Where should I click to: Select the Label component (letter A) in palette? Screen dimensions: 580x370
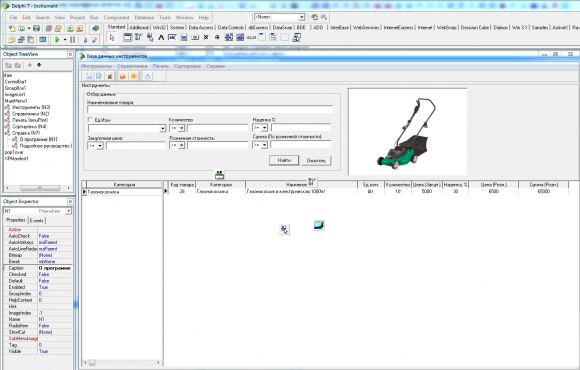(x=161, y=37)
